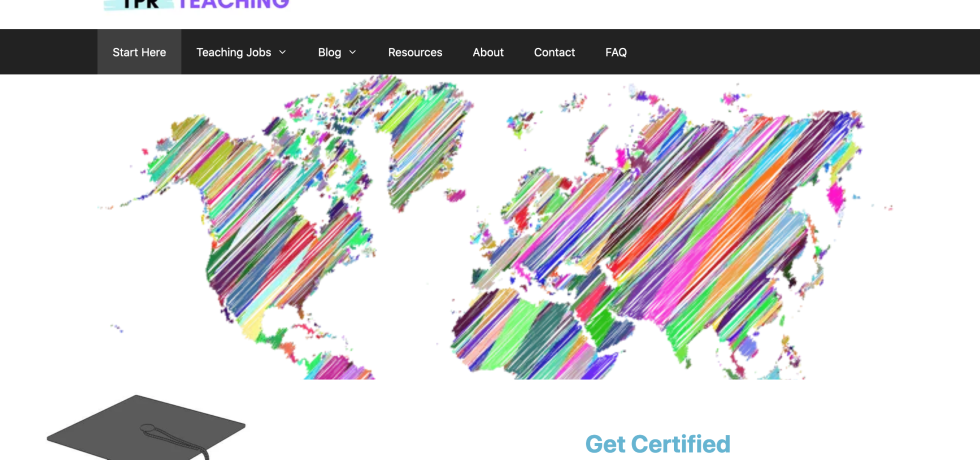Click the TPR Teaching site logo
980x460 pixels.
pos(196,5)
